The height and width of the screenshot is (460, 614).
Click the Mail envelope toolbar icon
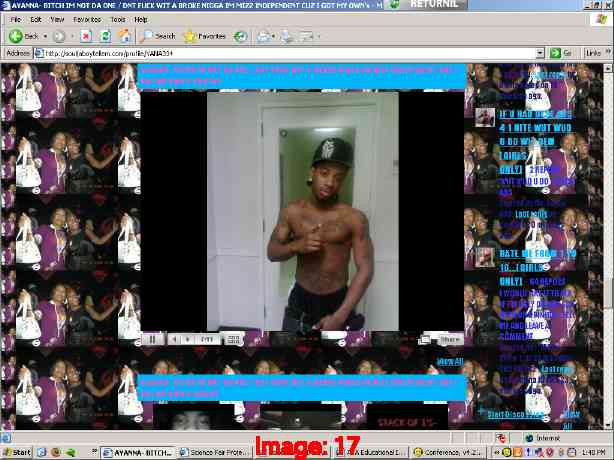click(264, 36)
